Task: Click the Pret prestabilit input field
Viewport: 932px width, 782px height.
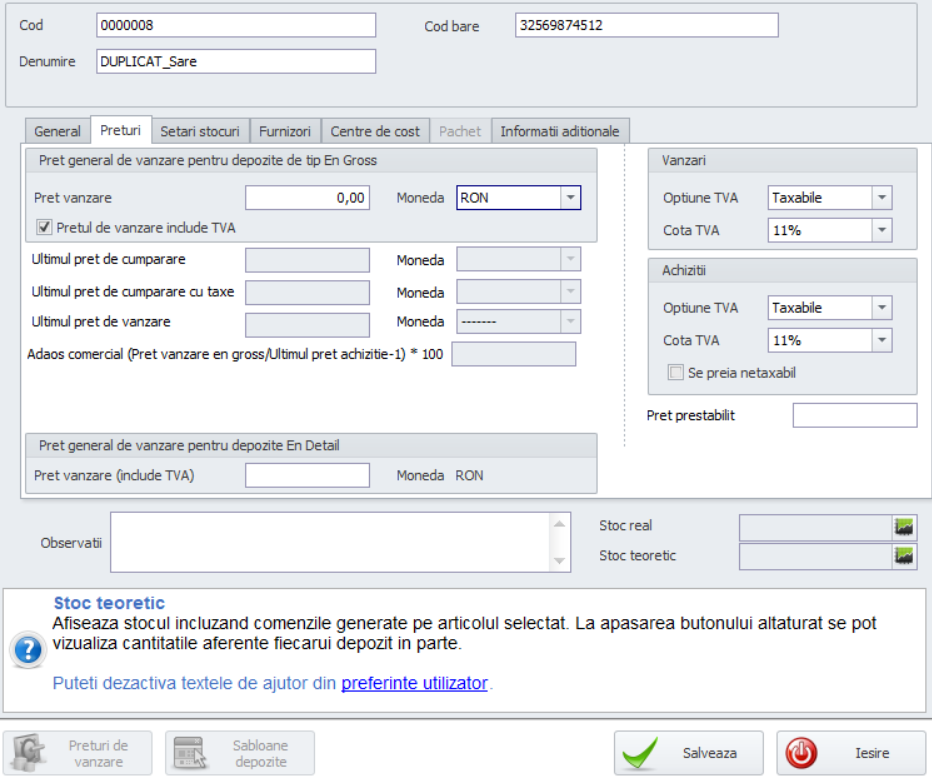Action: (x=854, y=415)
